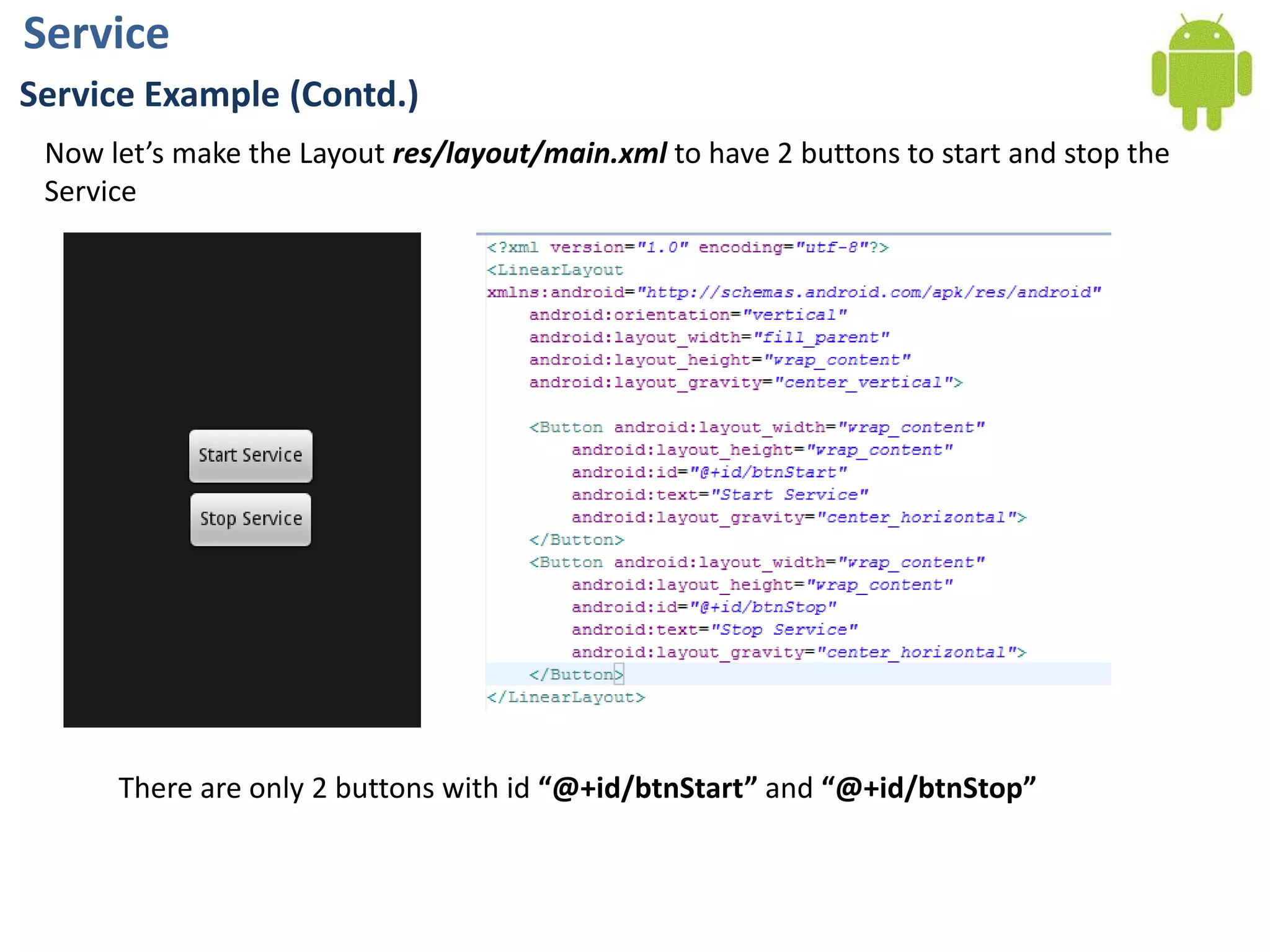Click the opening LinearLayout tag

[555, 270]
